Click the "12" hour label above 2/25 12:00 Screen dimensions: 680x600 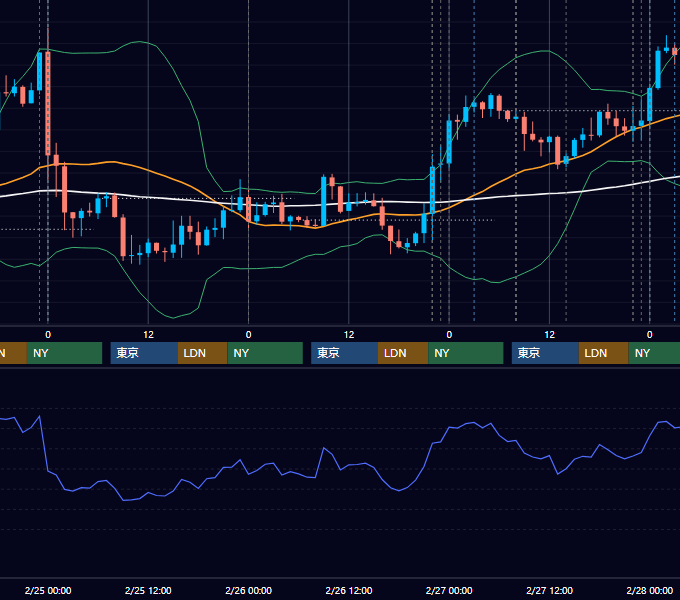148,335
